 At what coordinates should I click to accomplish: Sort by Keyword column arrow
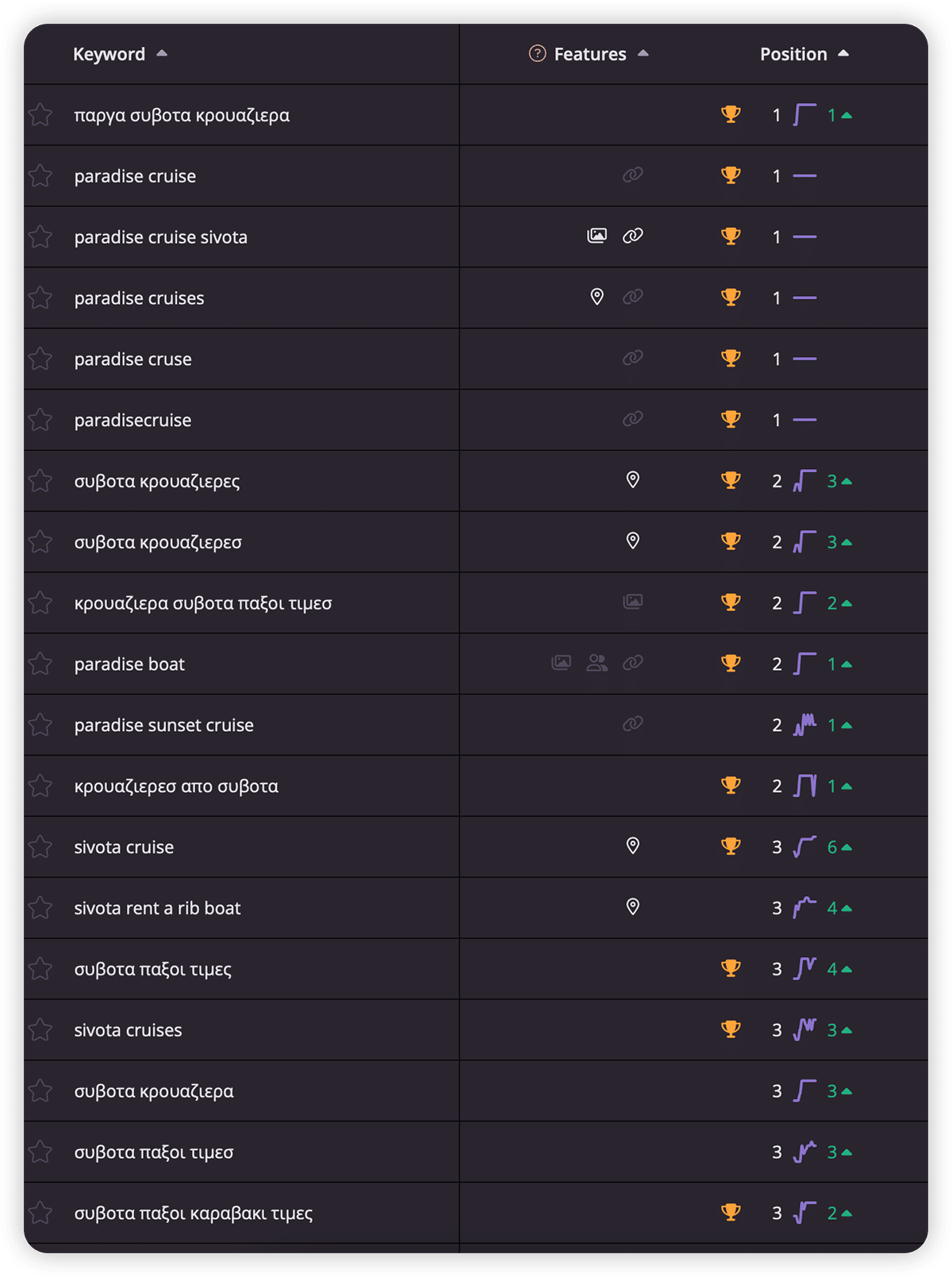pyautogui.click(x=162, y=53)
